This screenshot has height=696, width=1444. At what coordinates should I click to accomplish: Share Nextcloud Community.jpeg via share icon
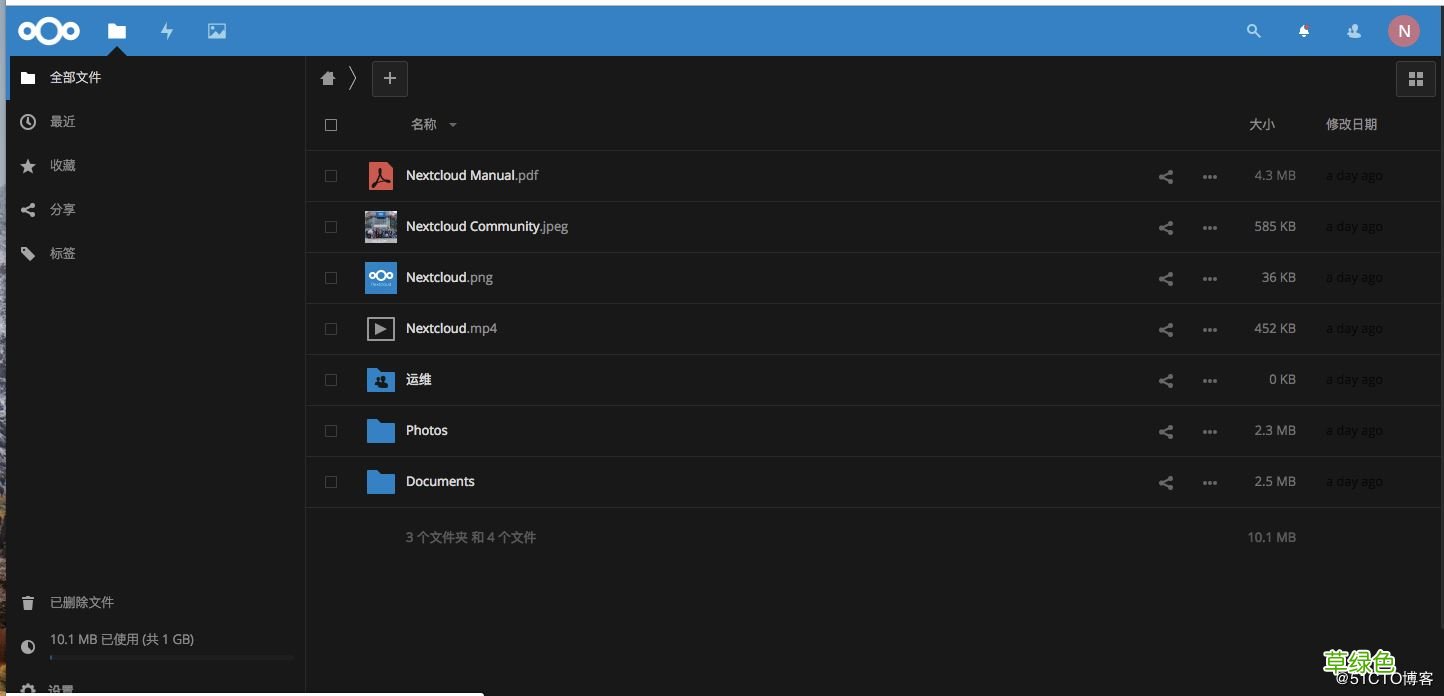1166,227
